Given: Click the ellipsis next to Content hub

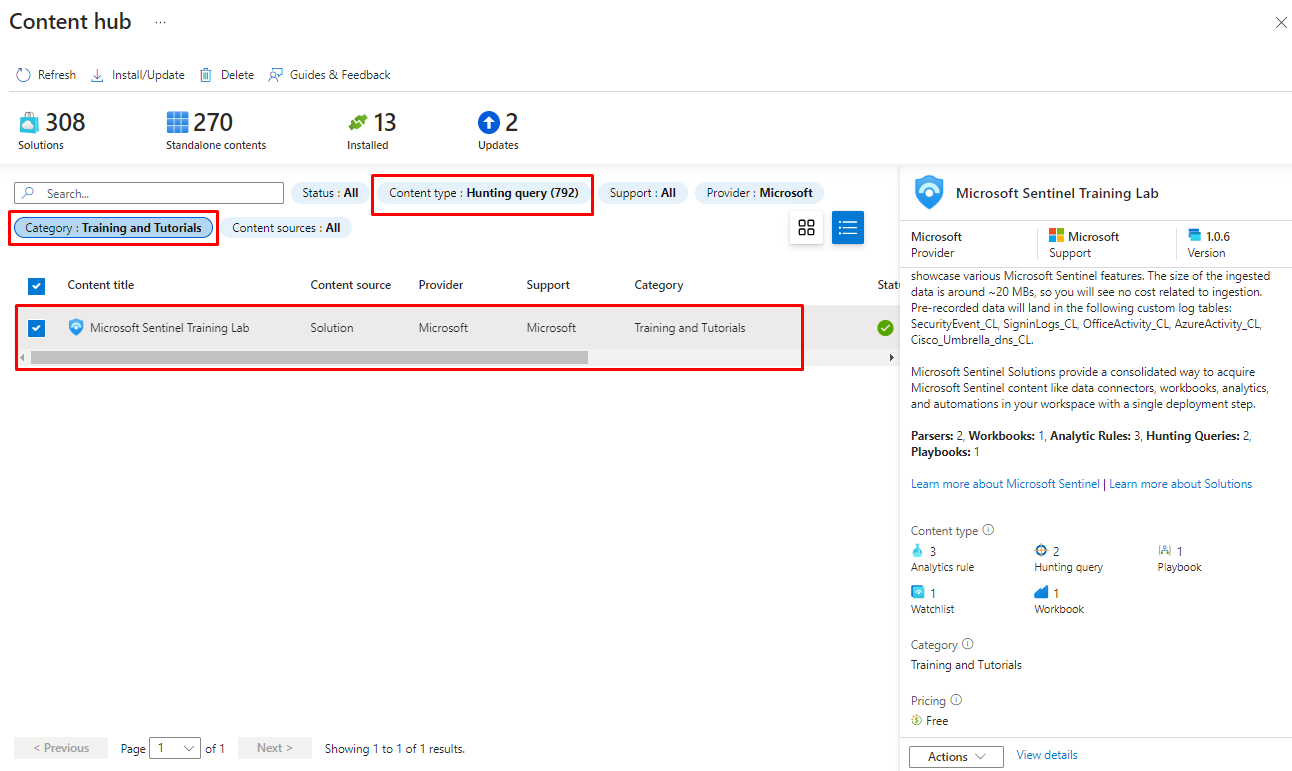Looking at the screenshot, I should tap(160, 22).
